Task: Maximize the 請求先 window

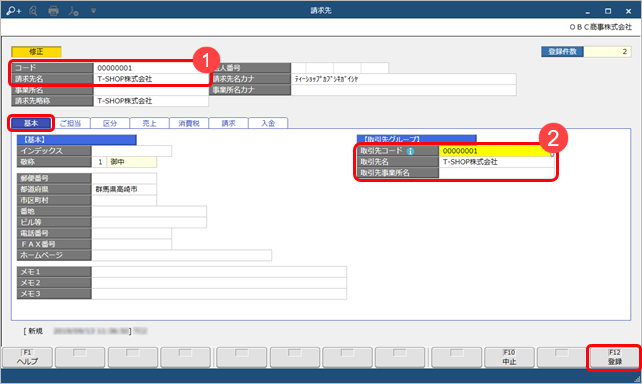Action: [x=608, y=11]
